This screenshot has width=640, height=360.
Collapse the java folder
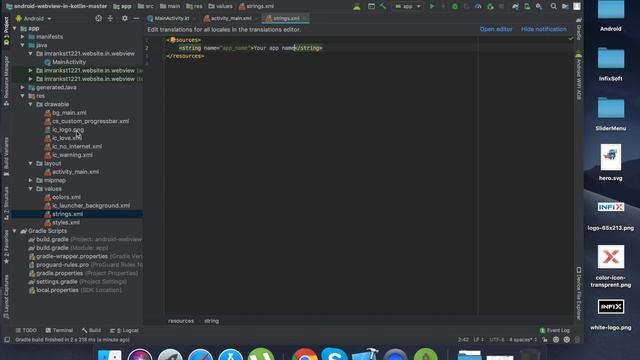[x=22, y=45]
